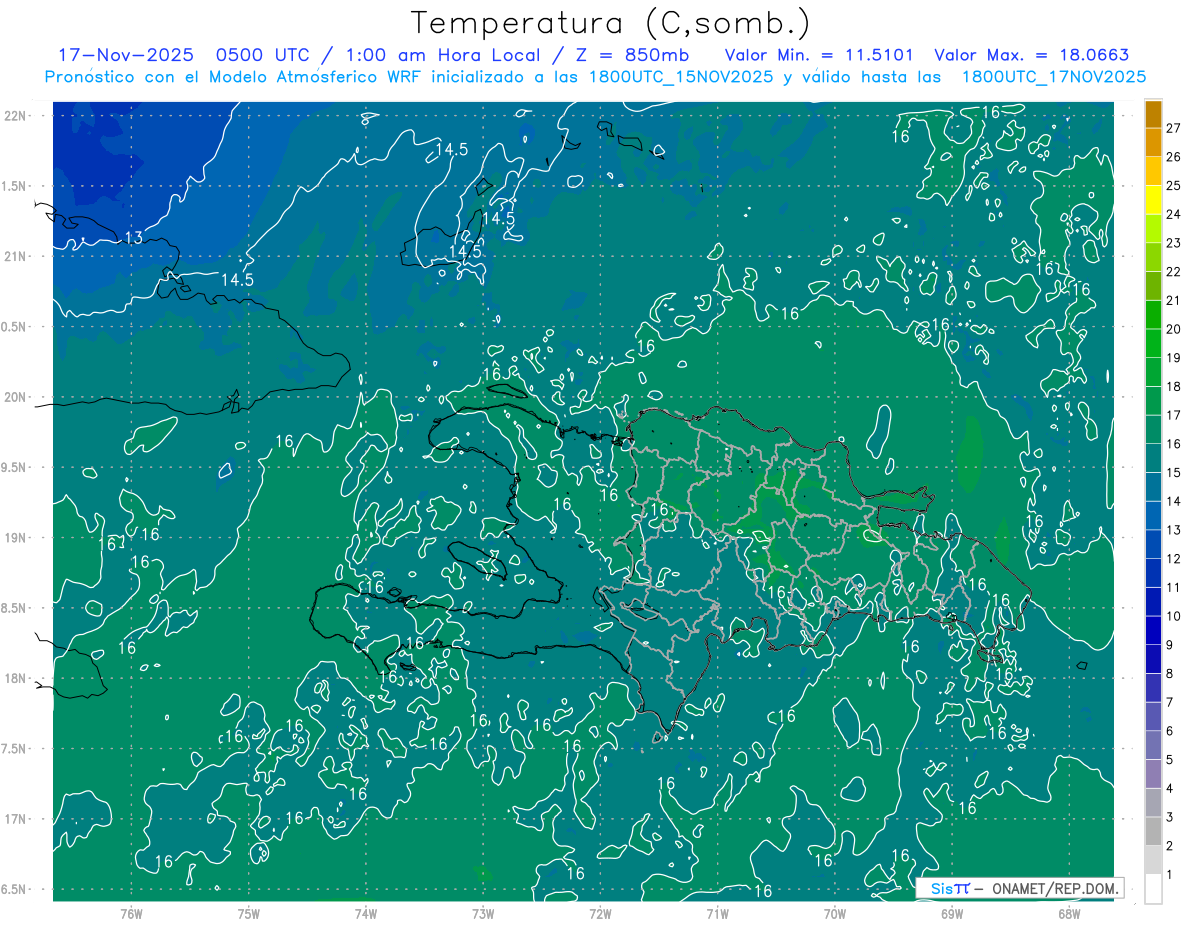Click the Temperatura (C,somb.) title
This screenshot has height=927, width=1200.
(x=611, y=23)
